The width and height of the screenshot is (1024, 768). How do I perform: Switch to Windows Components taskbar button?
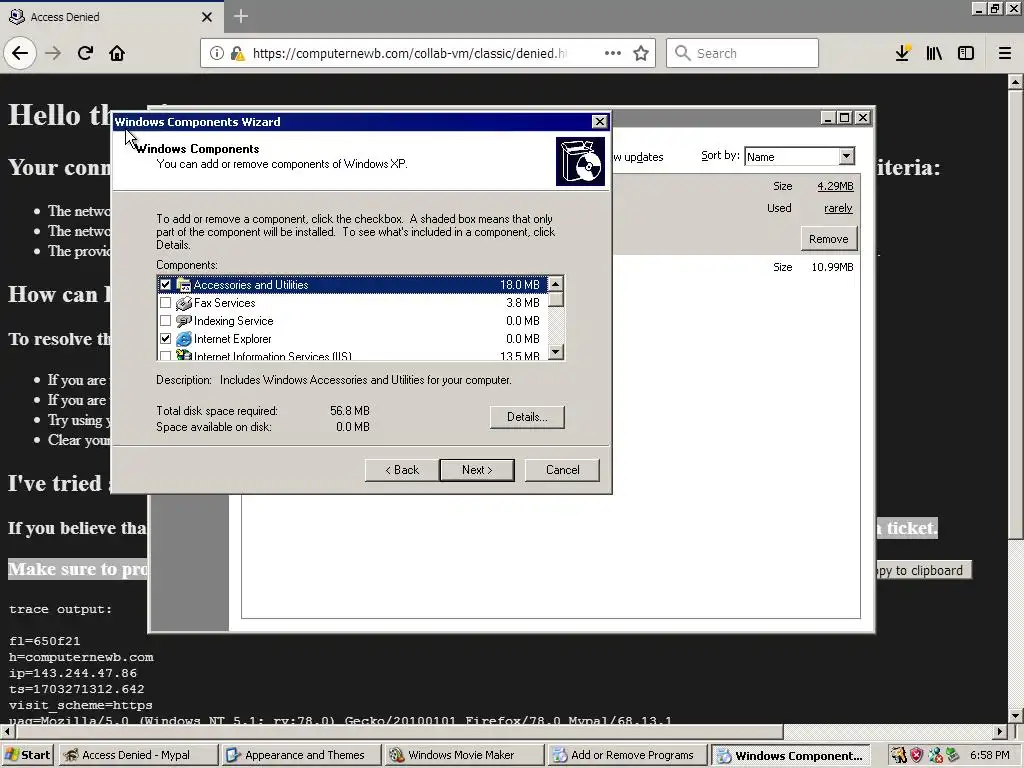pos(791,755)
